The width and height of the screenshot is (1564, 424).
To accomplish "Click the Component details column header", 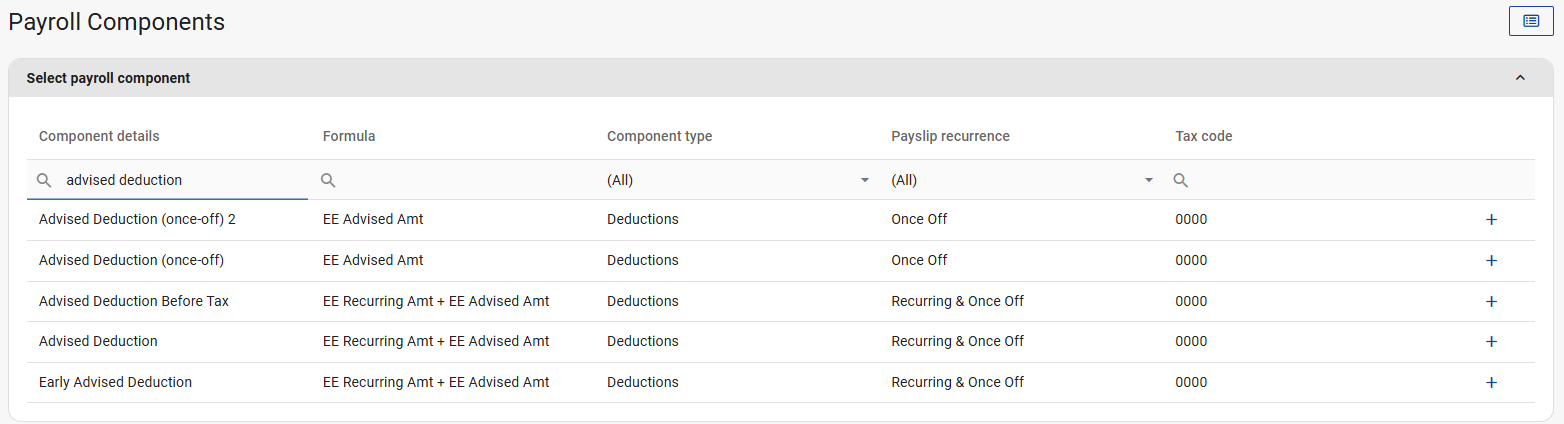I will coord(99,136).
